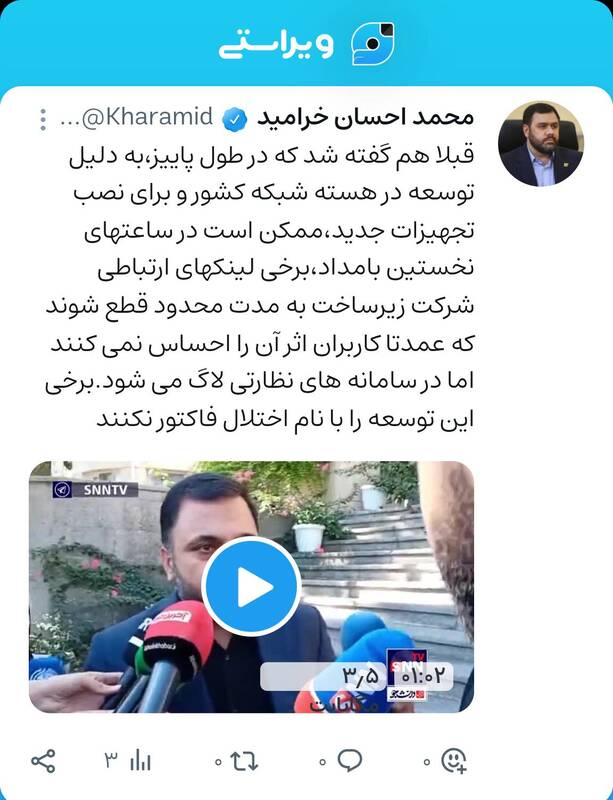Add a reaction with the smiley-plus icon
This screenshot has height=800, width=613.
pyautogui.click(x=454, y=761)
